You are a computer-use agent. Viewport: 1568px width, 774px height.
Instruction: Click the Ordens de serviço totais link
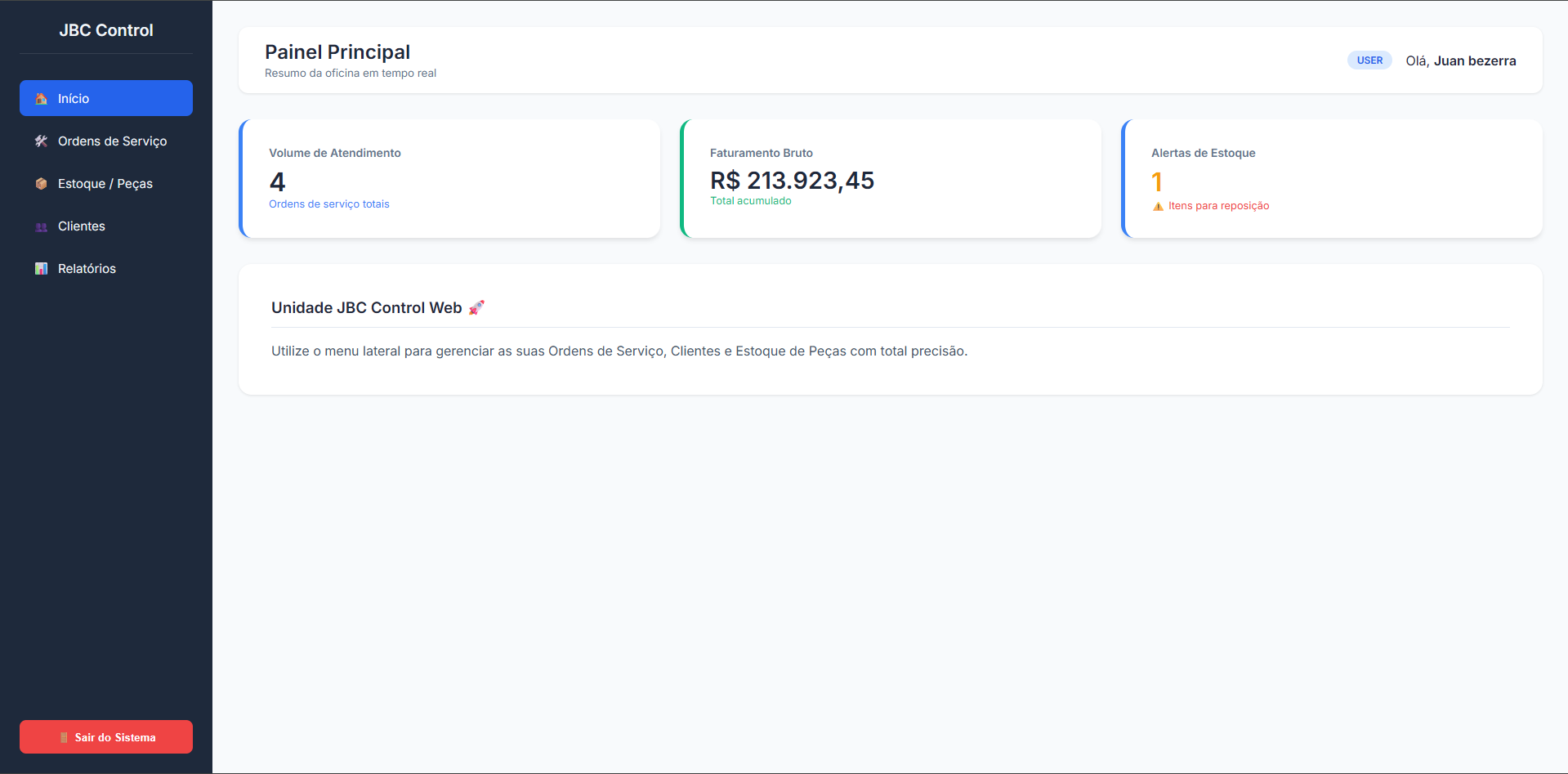coord(328,204)
